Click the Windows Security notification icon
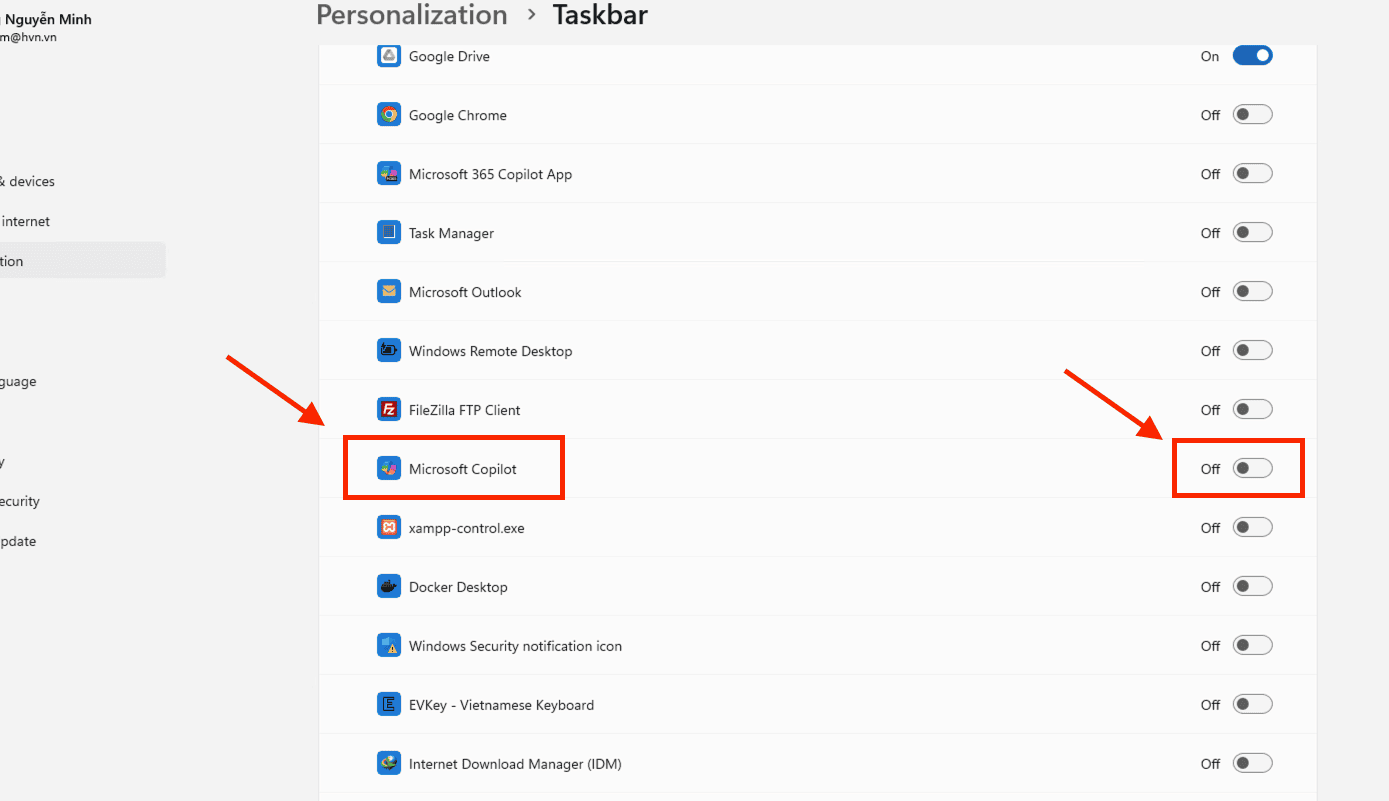This screenshot has height=801, width=1389. [x=388, y=645]
